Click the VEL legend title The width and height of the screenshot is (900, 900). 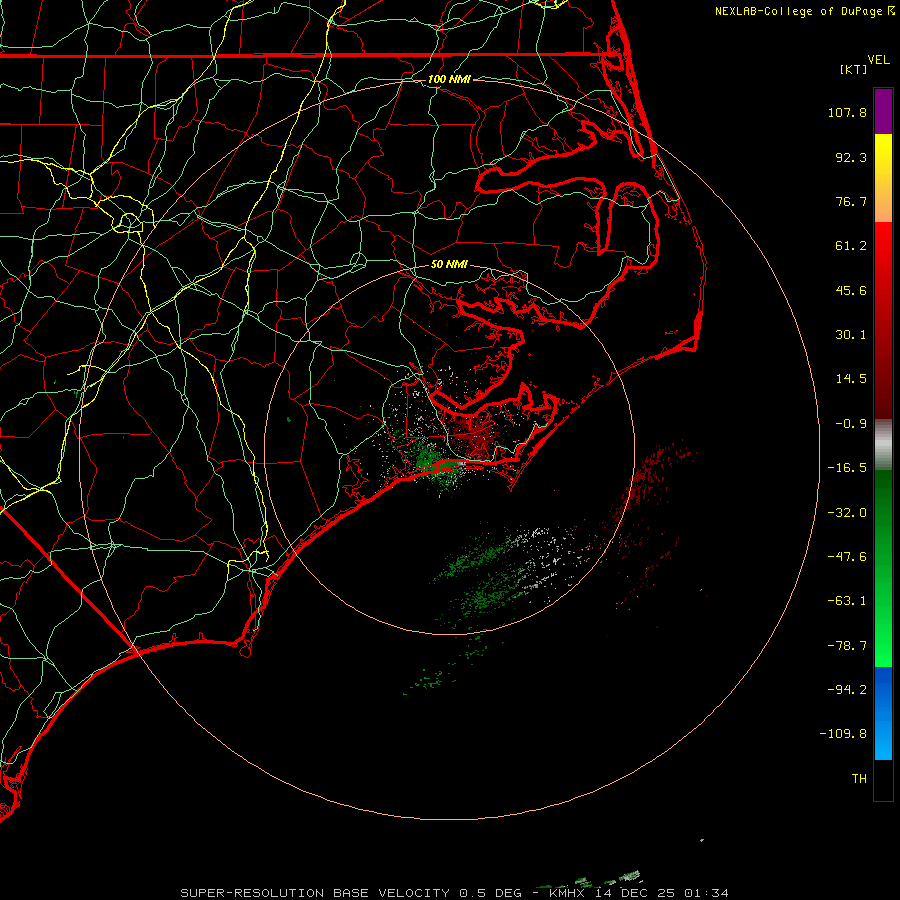click(x=878, y=60)
